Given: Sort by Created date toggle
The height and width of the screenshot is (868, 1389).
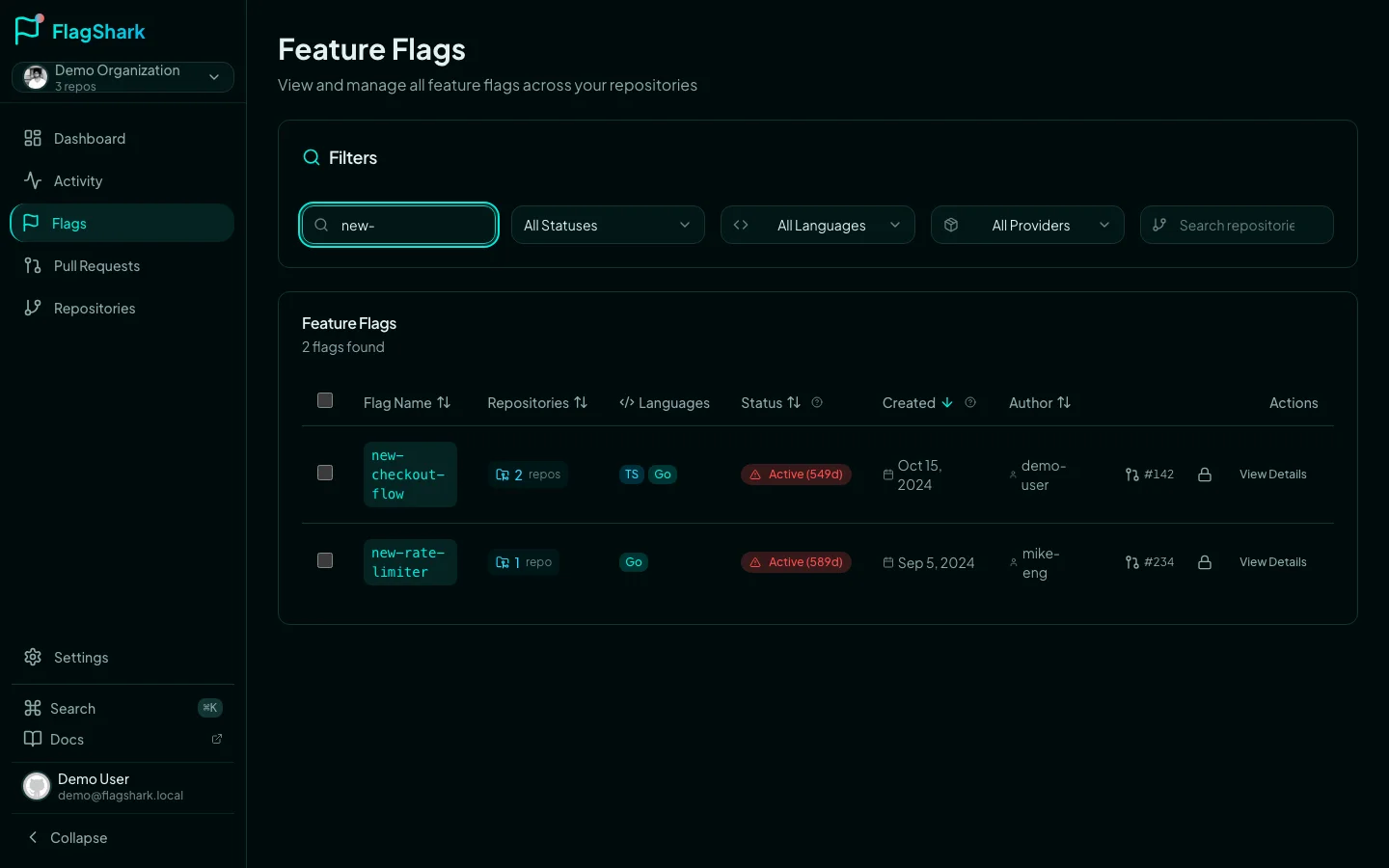Looking at the screenshot, I should coord(946,403).
